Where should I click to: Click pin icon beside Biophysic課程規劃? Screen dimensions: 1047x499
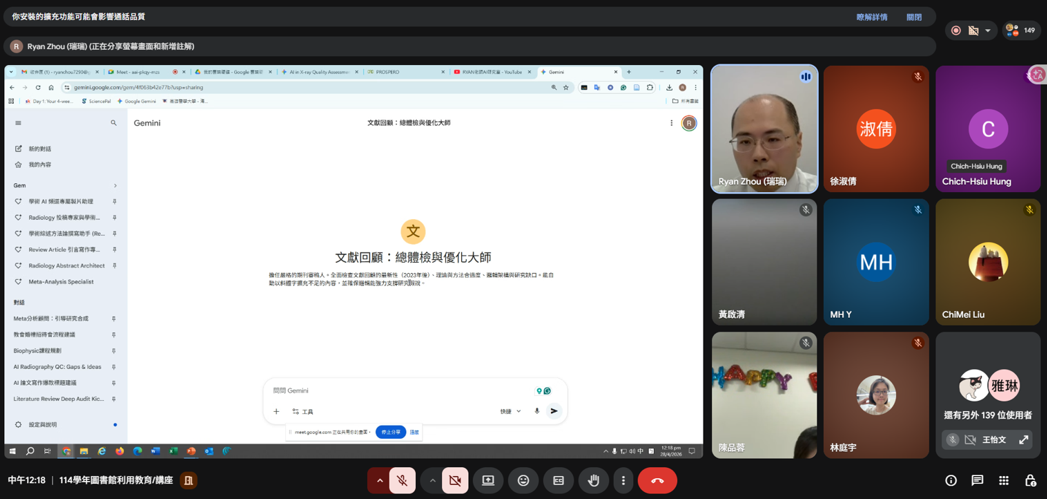(x=114, y=350)
